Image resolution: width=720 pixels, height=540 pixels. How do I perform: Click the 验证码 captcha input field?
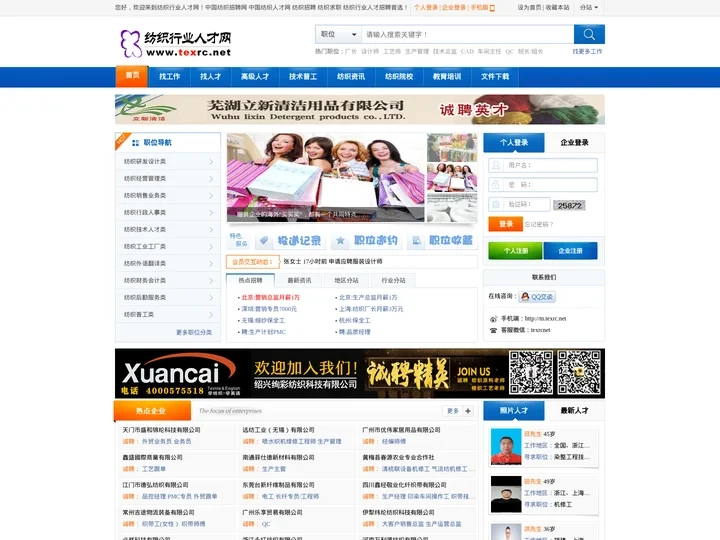click(x=519, y=204)
